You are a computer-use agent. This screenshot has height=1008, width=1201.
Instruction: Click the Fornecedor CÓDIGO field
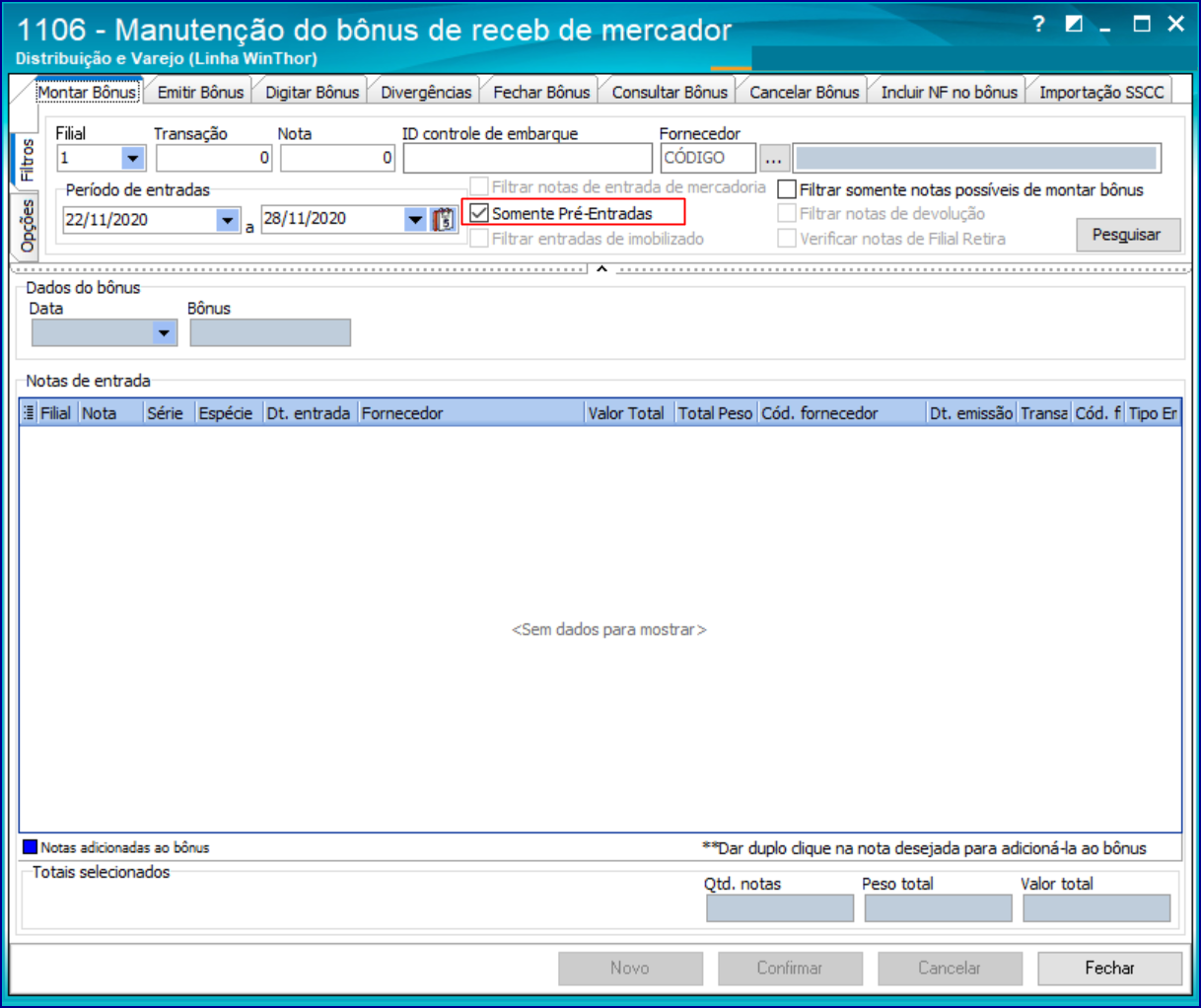(x=708, y=158)
